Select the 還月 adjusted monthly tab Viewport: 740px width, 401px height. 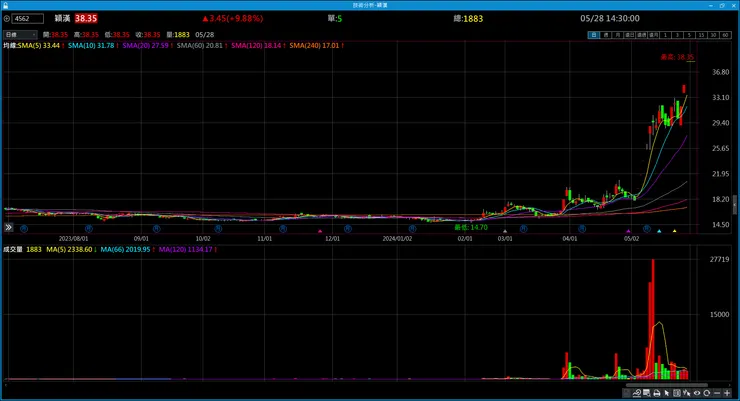tap(653, 35)
